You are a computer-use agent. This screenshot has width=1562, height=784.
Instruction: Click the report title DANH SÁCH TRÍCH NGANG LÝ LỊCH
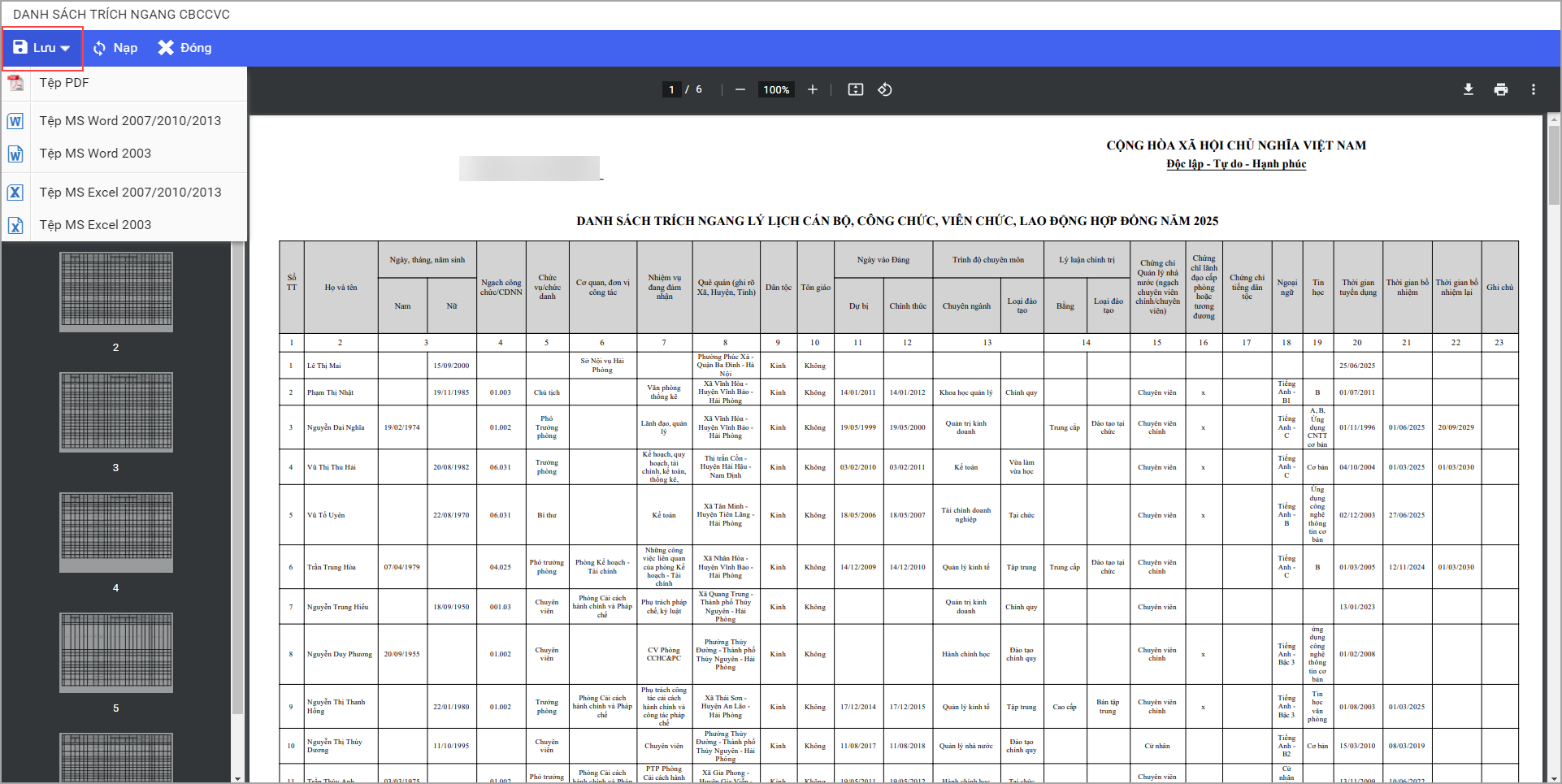[897, 221]
